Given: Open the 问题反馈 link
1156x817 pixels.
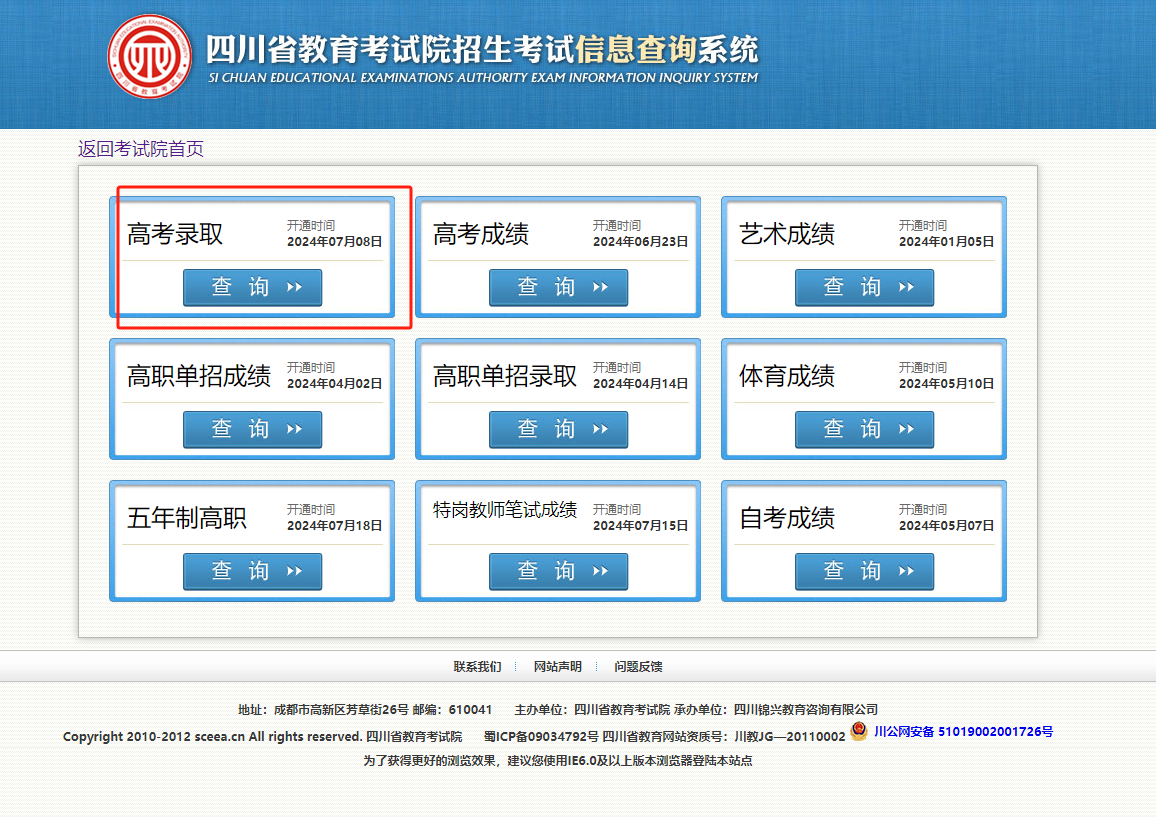Looking at the screenshot, I should 638,666.
